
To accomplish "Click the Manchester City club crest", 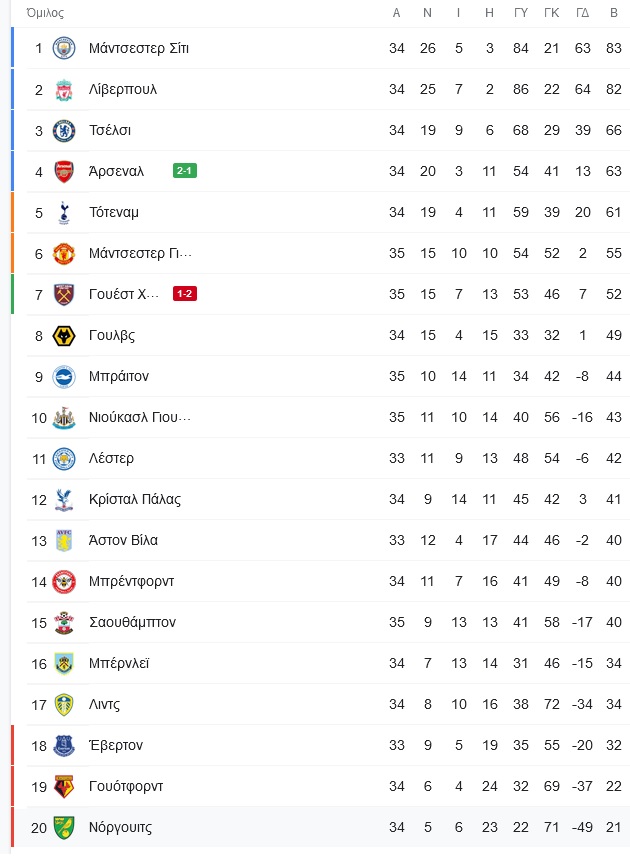I will pyautogui.click(x=64, y=48).
